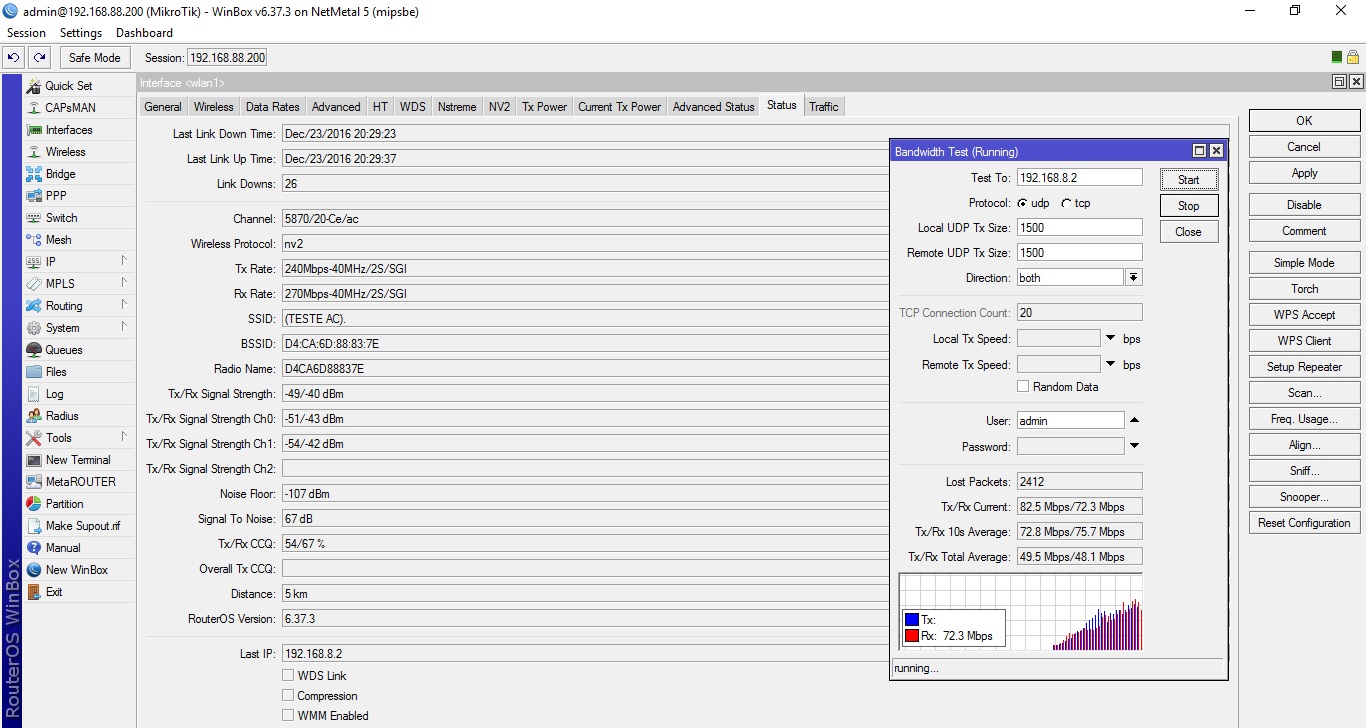Switch to the Advanced Status tab
This screenshot has height=728, width=1366.
pos(713,107)
